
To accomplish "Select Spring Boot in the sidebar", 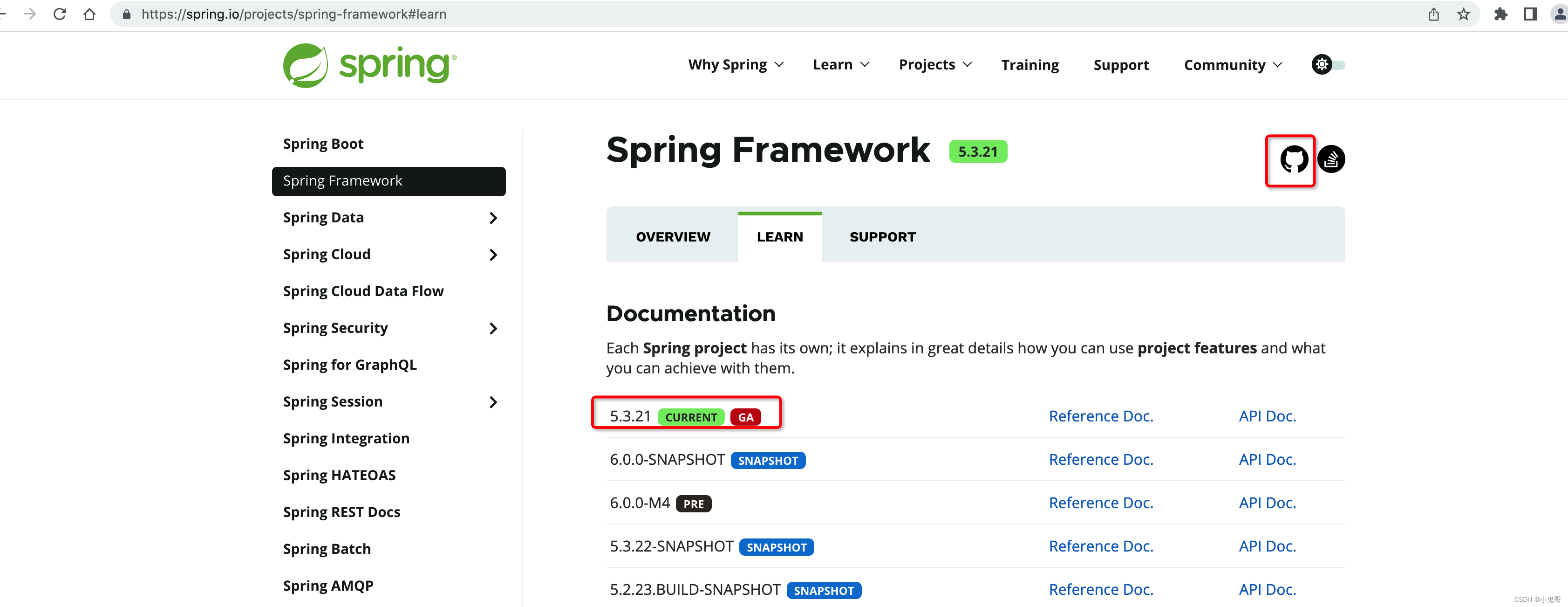I will coord(323,143).
